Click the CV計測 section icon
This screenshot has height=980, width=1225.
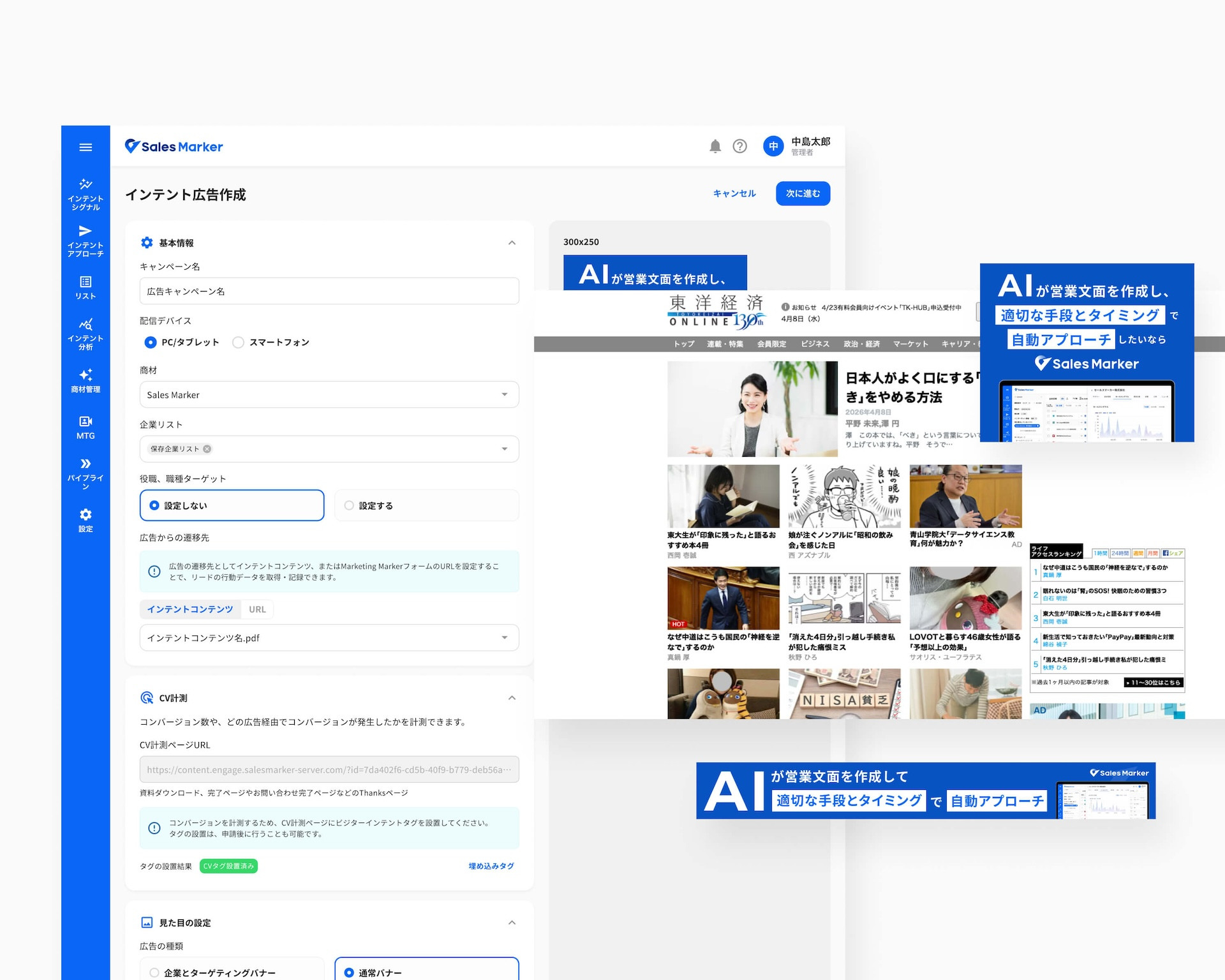tap(147, 698)
